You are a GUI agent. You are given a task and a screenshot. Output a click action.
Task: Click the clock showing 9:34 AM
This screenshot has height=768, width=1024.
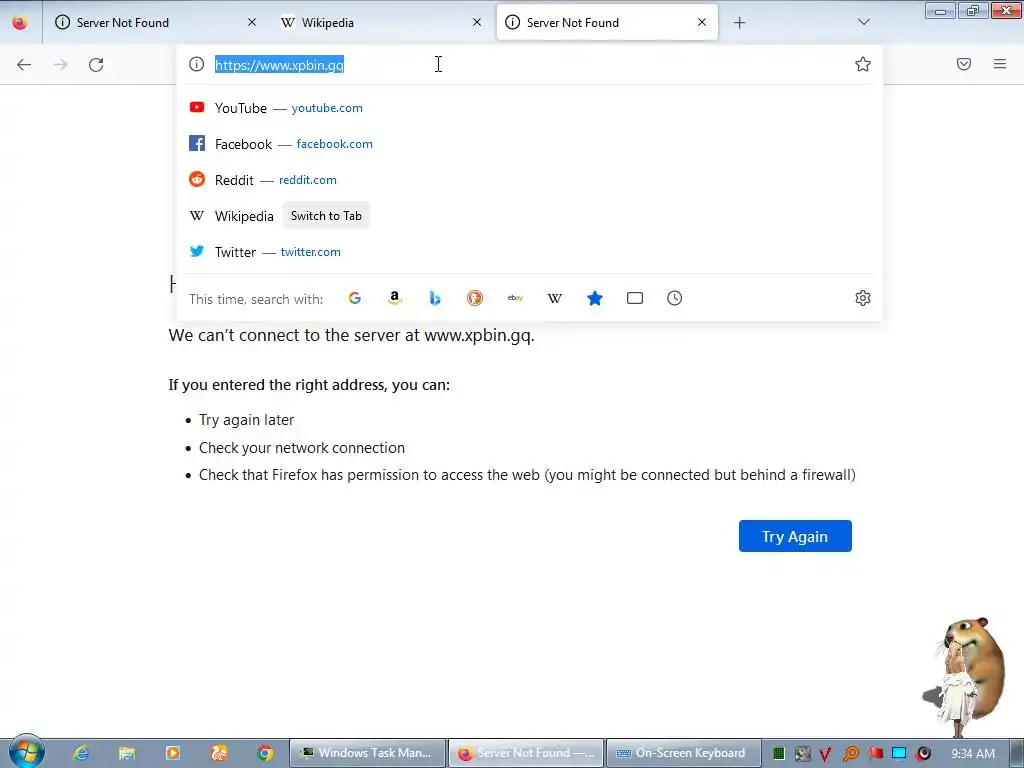[972, 753]
